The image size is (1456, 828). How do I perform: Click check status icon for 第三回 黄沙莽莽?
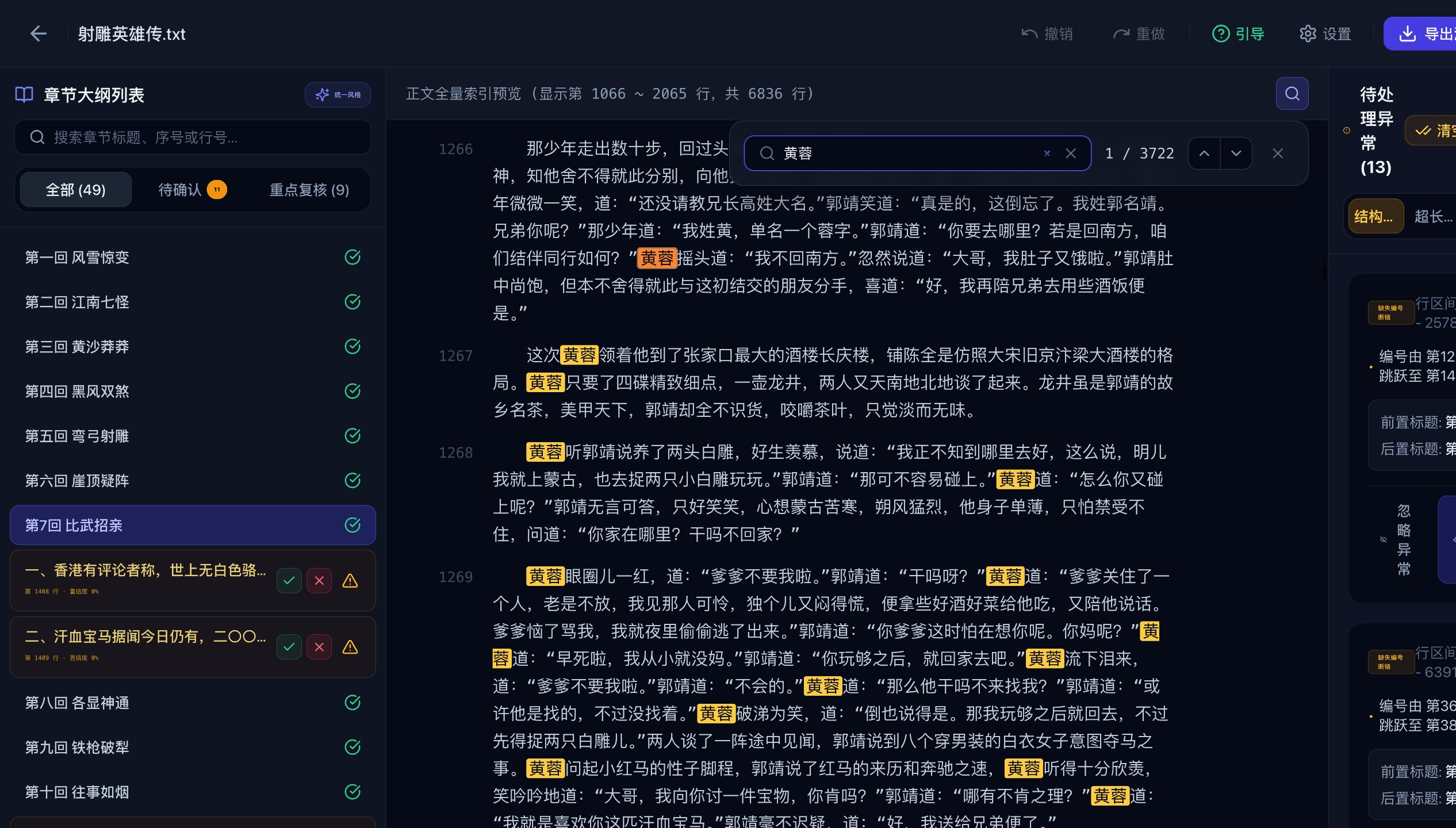[x=352, y=347]
